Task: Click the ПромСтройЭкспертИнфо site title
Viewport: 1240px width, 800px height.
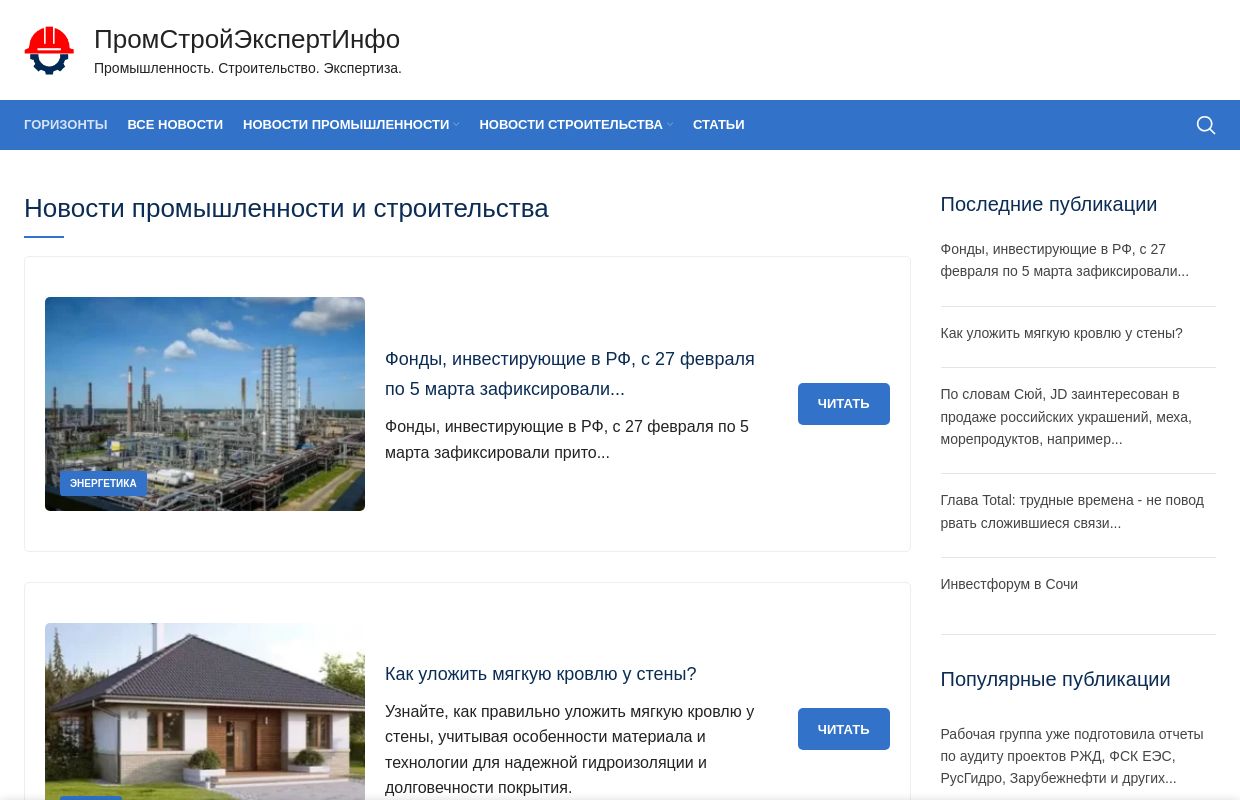Action: pos(246,39)
